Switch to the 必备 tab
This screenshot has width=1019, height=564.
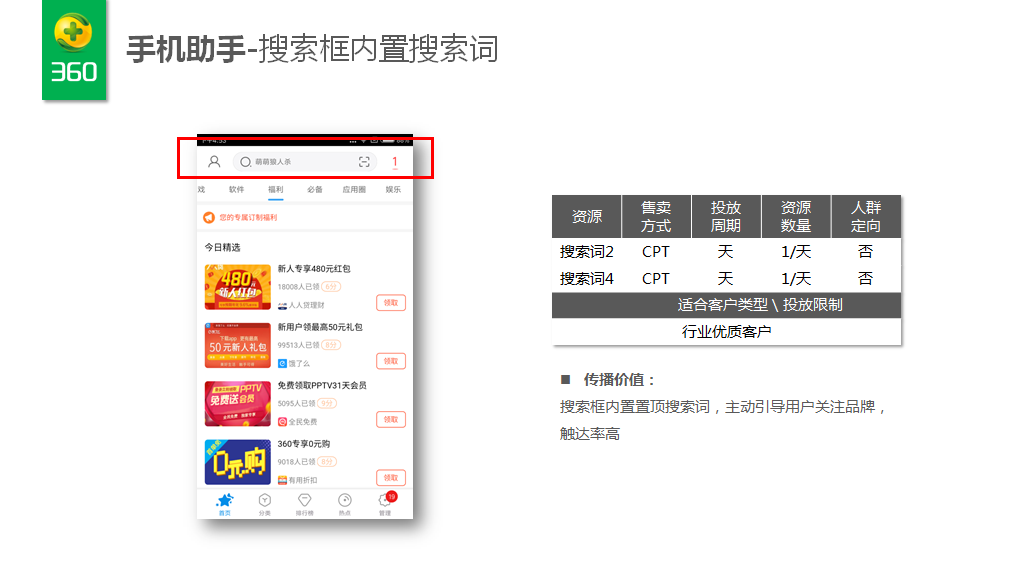[x=315, y=190]
